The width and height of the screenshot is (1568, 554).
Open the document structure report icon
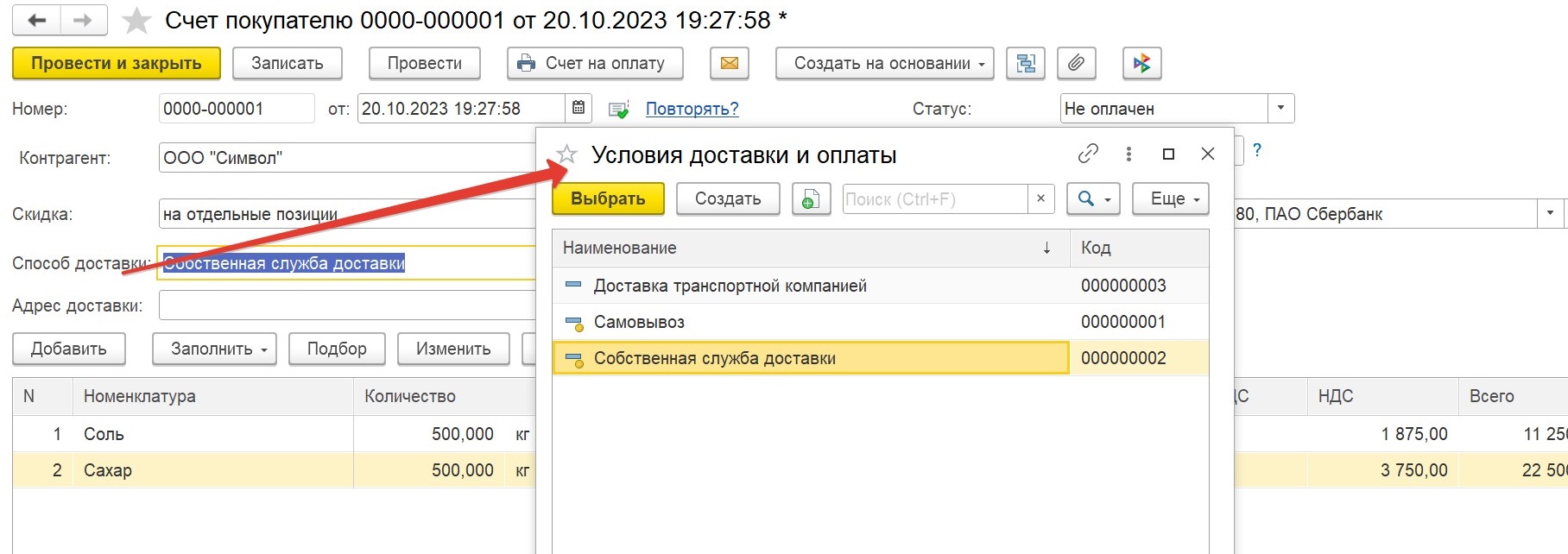(x=1026, y=63)
